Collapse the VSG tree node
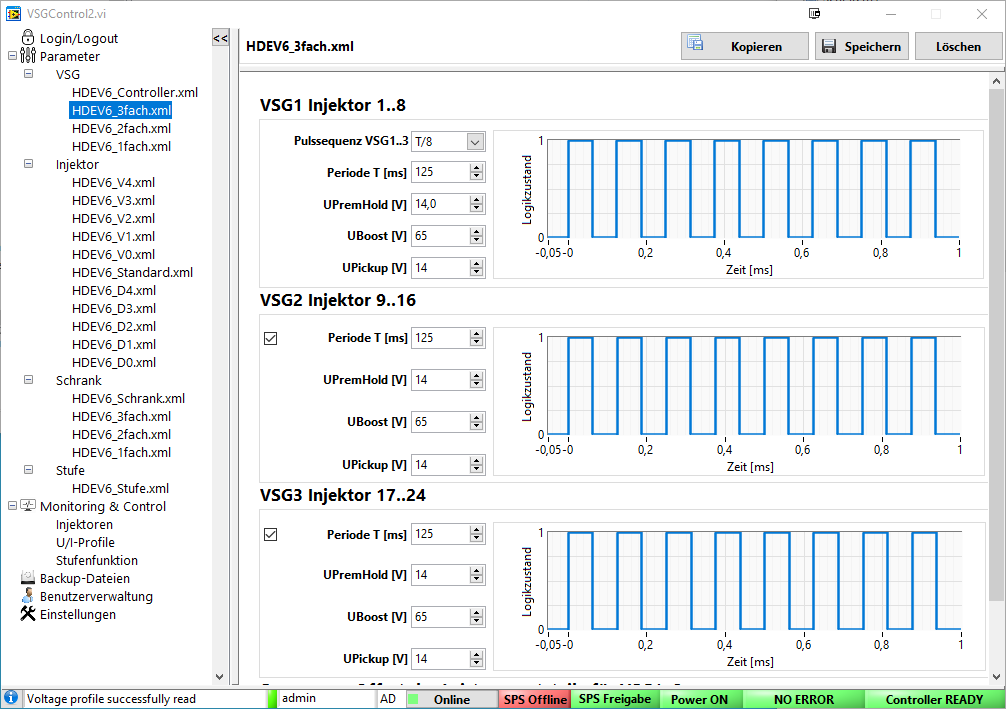Viewport: 1006px width, 709px height. coord(28,74)
